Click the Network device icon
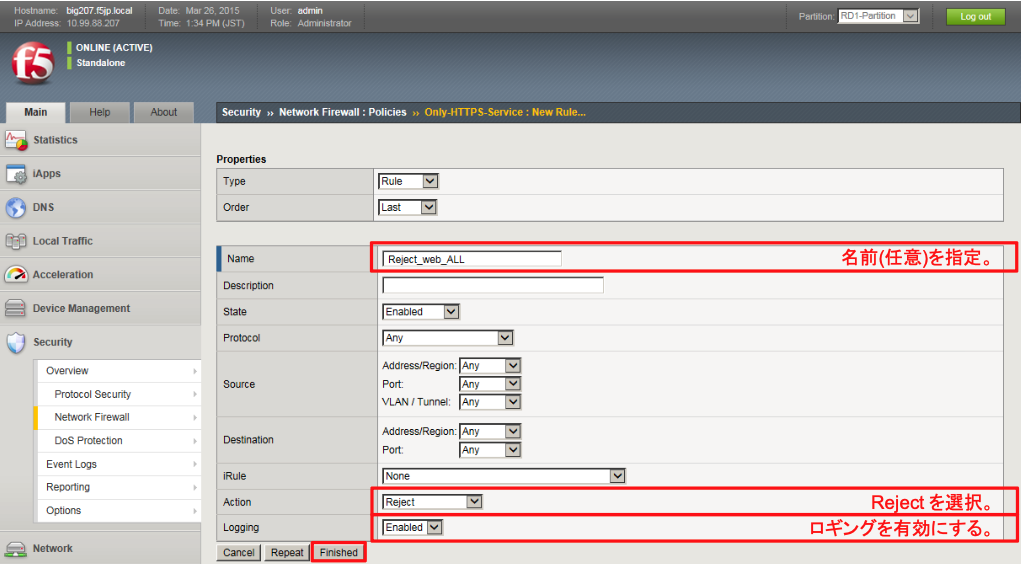Screen dimensions: 1021x564 pos(16,549)
